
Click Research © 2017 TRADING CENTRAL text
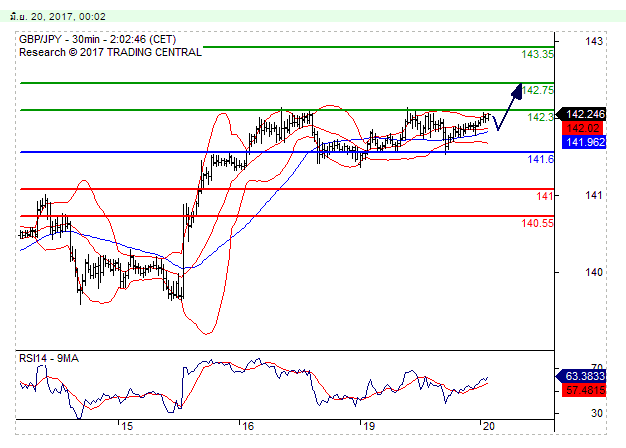(110, 52)
